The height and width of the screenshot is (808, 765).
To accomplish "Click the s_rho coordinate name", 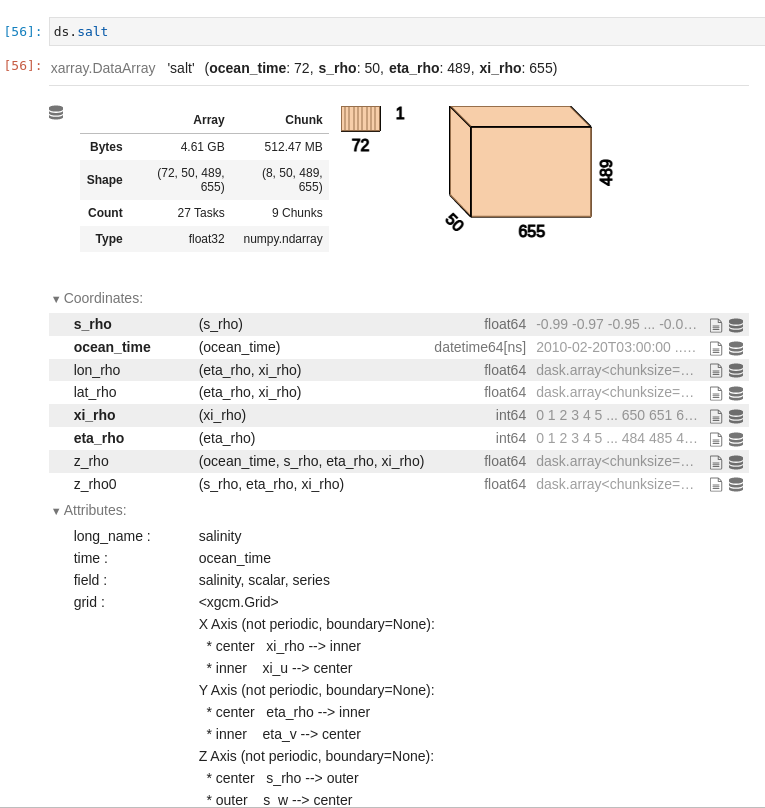I will click(93, 324).
